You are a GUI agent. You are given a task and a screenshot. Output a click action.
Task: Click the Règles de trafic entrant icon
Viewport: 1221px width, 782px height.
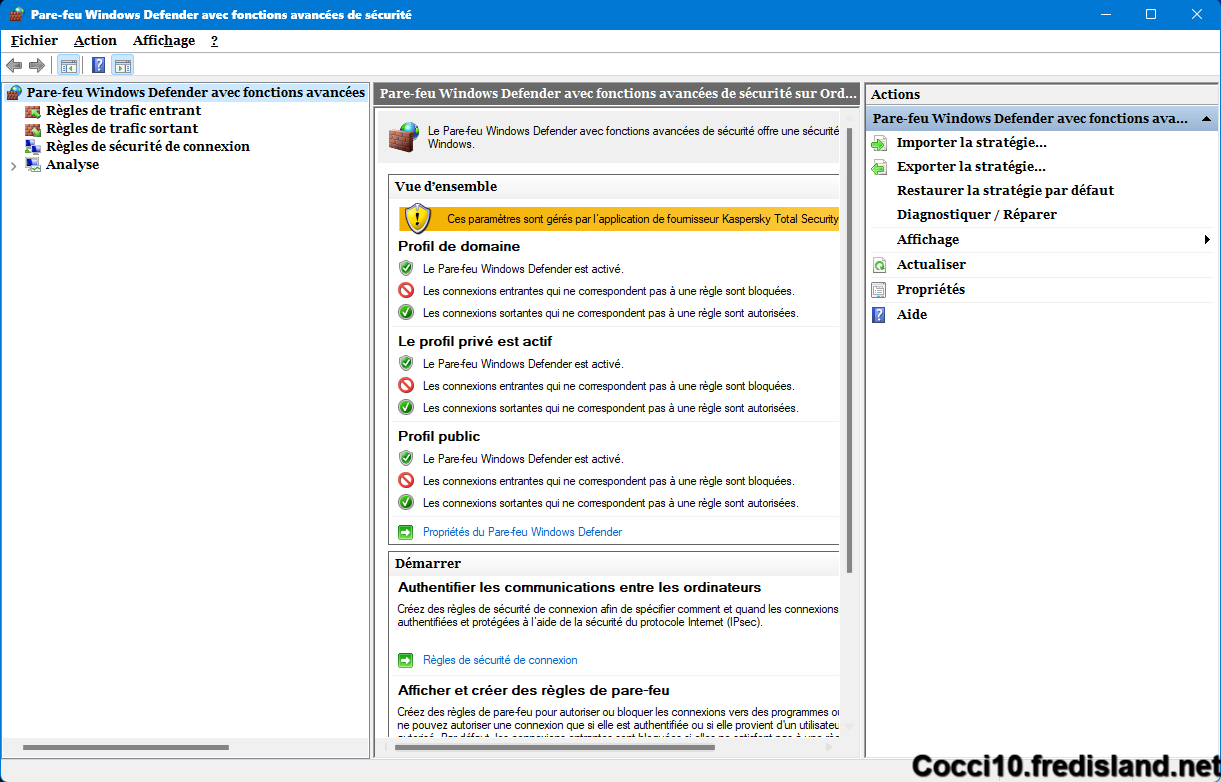pos(33,111)
